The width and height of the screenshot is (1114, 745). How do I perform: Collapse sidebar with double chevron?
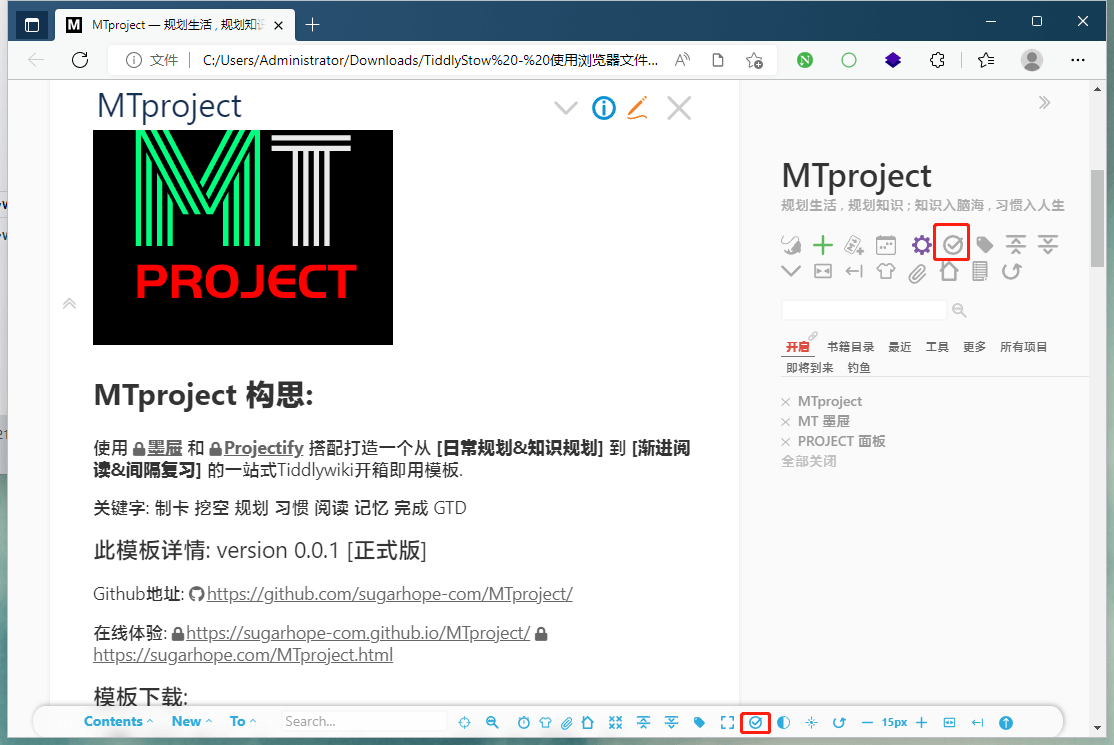[1044, 103]
